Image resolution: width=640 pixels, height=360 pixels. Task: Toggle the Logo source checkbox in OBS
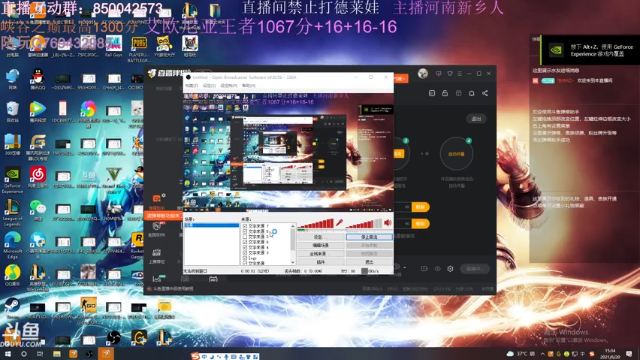pyautogui.click(x=245, y=258)
